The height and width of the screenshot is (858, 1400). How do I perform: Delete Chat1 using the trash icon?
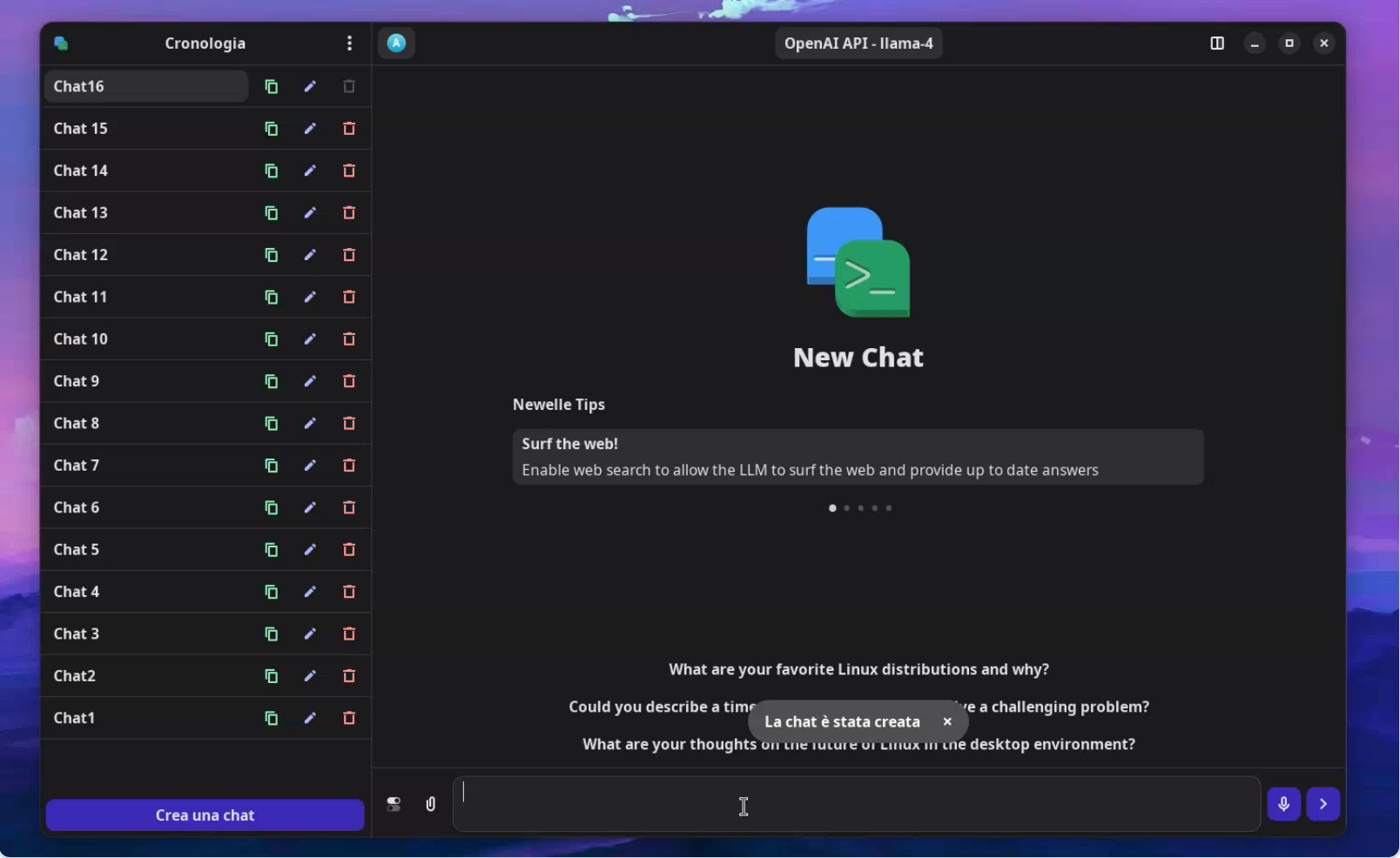coord(348,718)
